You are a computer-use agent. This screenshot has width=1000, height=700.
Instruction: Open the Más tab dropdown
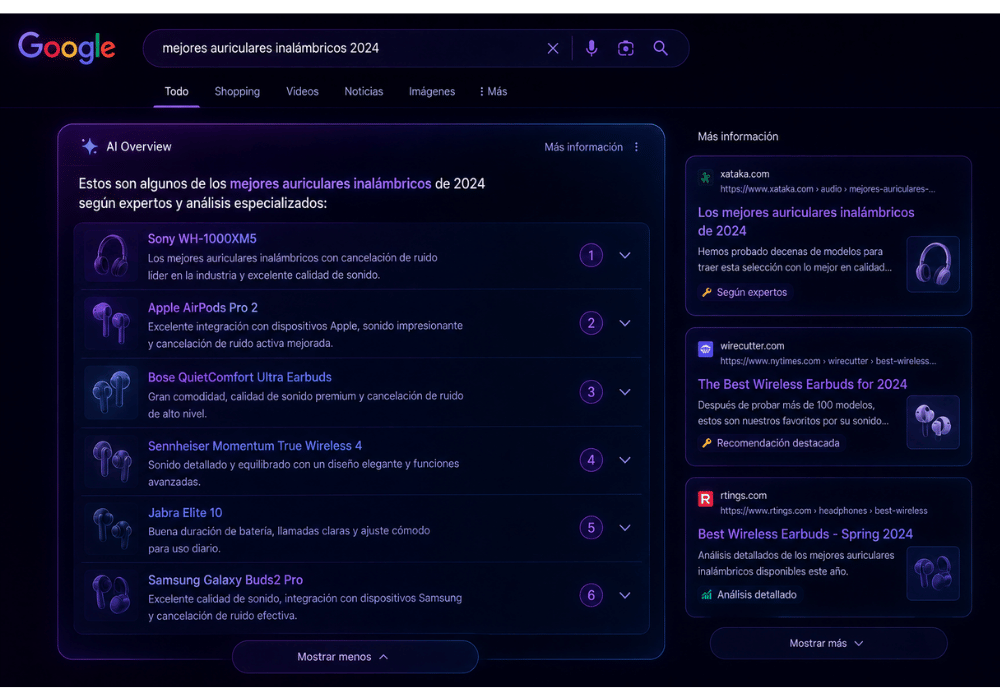tap(493, 91)
